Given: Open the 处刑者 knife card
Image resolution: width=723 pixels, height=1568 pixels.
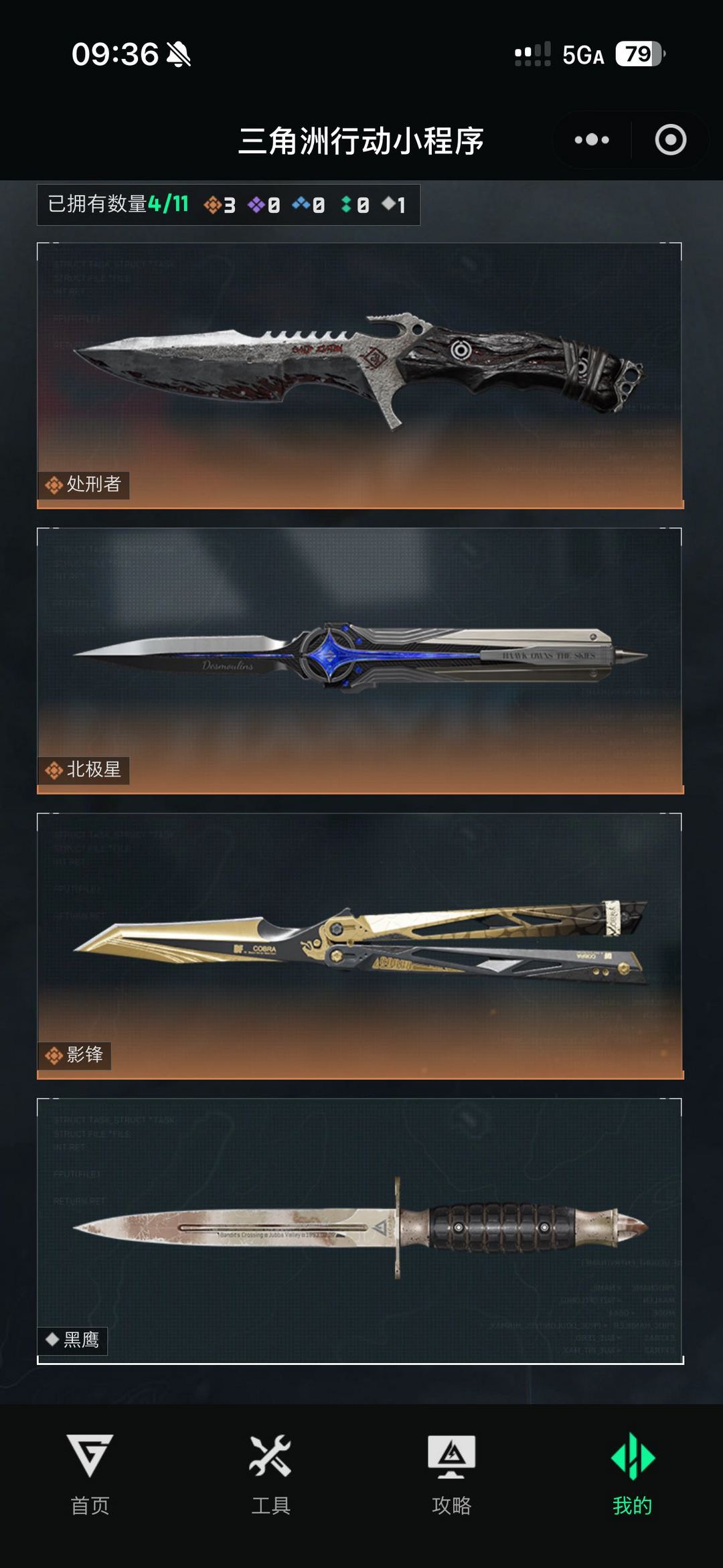Looking at the screenshot, I should (x=360, y=376).
